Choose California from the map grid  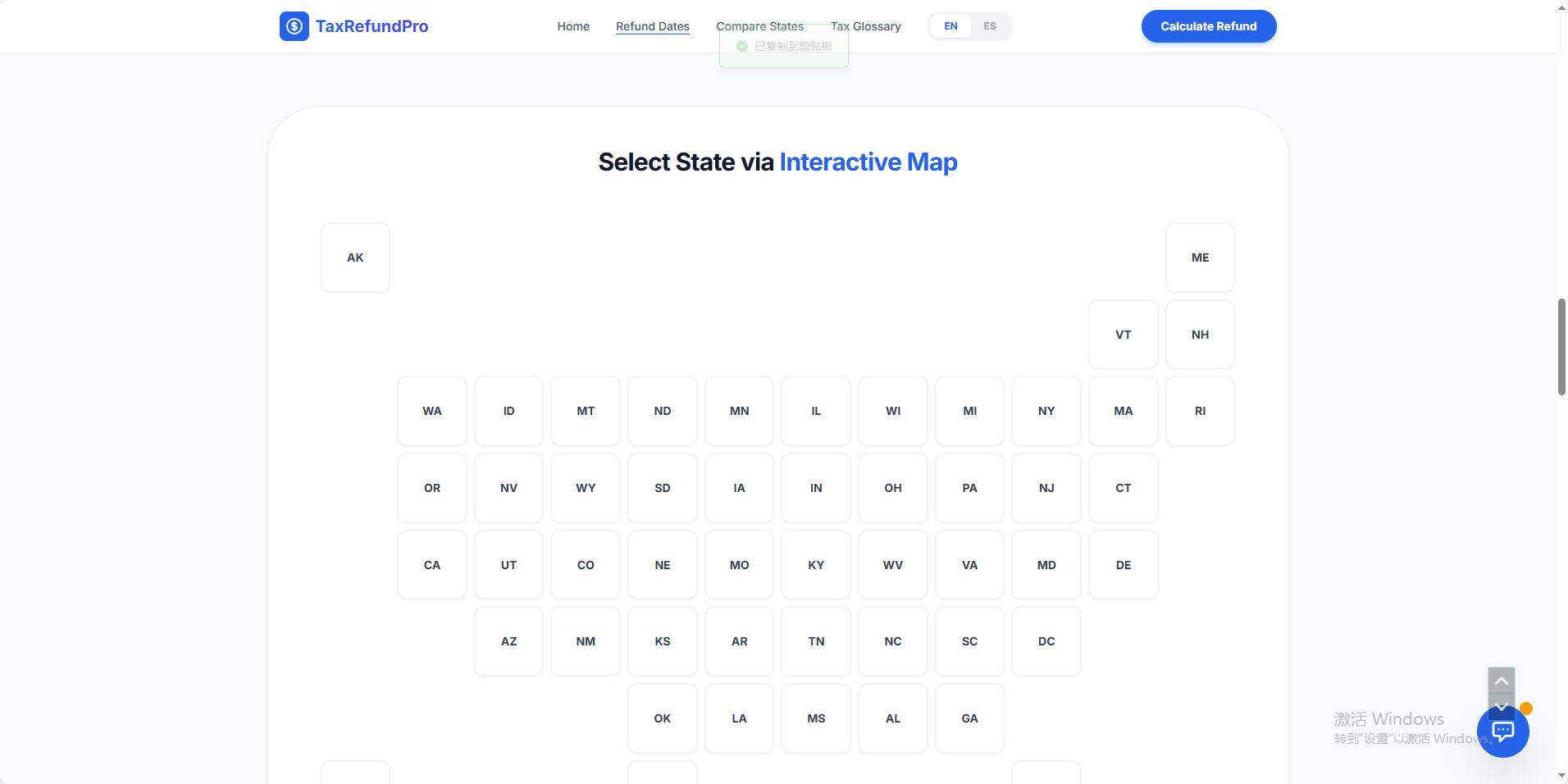click(431, 564)
